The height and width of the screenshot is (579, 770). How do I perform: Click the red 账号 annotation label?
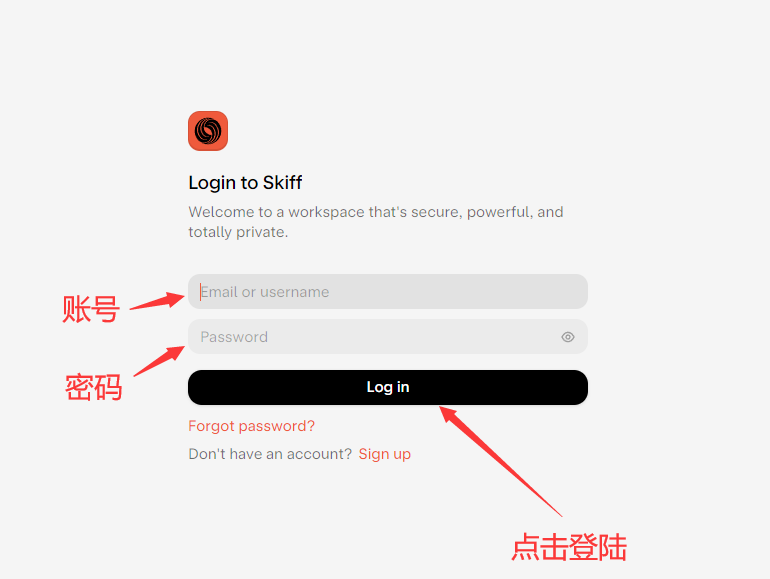(91, 309)
